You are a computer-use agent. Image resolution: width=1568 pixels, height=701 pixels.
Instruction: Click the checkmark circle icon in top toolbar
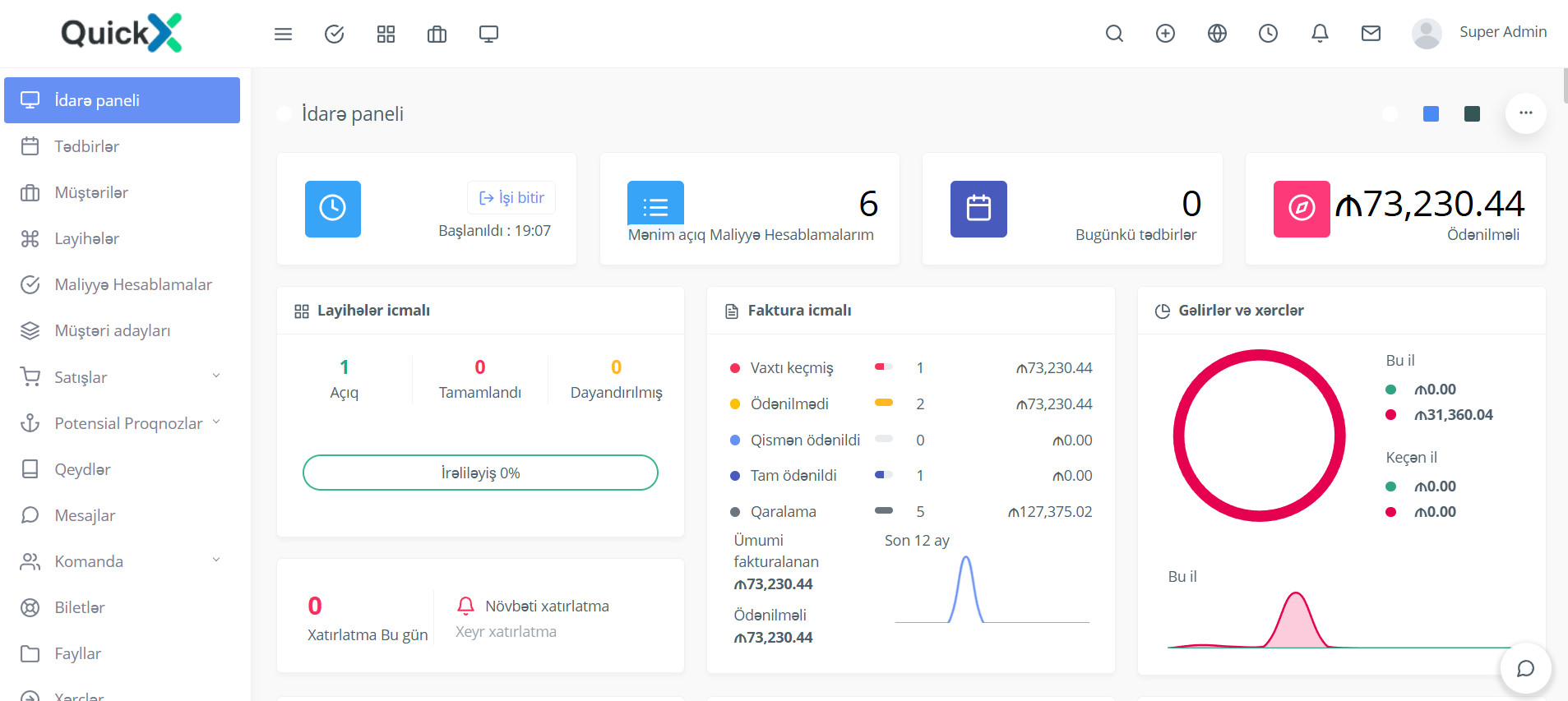point(335,34)
